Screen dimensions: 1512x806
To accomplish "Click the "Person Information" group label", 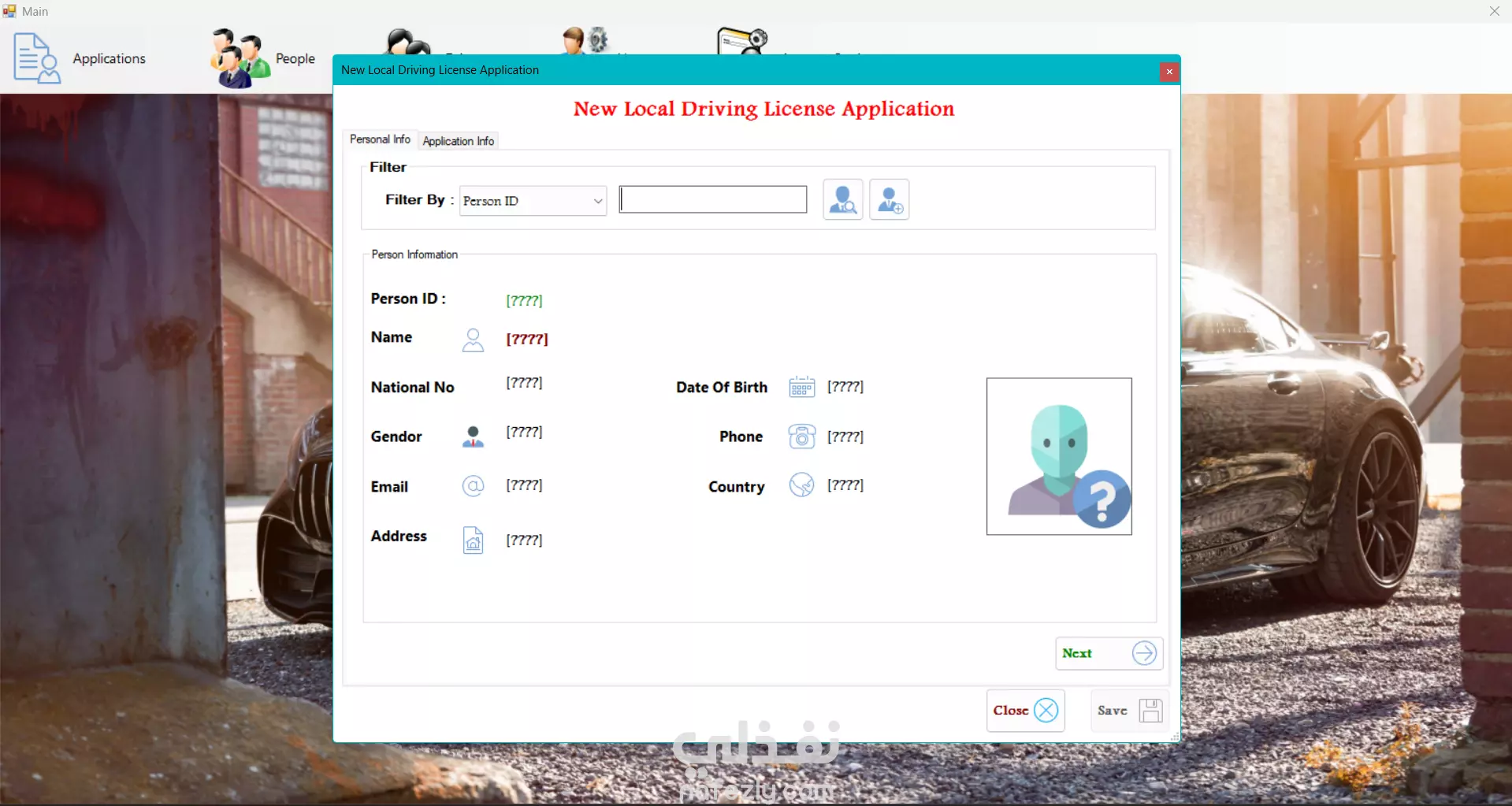I will pyautogui.click(x=414, y=254).
